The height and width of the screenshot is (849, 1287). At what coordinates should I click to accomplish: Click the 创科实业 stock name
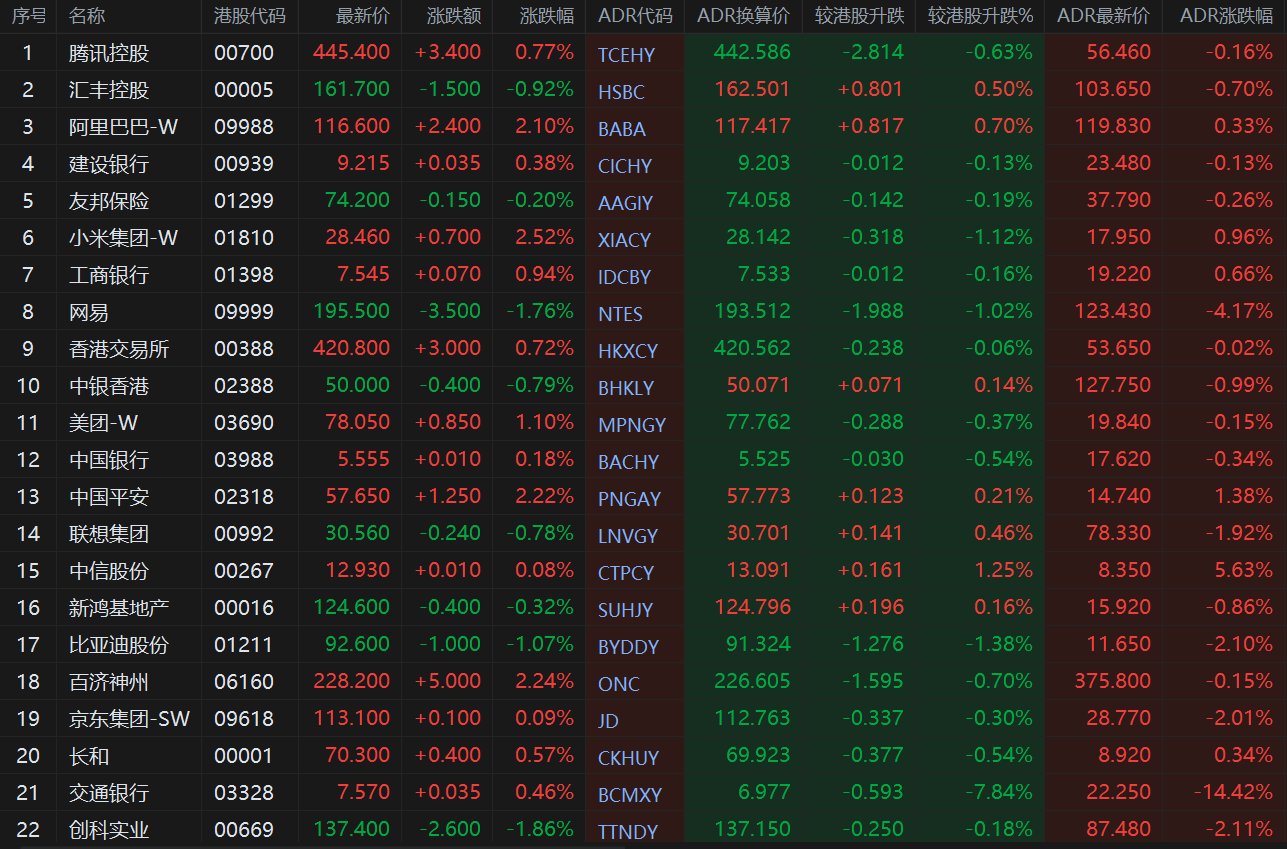(x=109, y=830)
